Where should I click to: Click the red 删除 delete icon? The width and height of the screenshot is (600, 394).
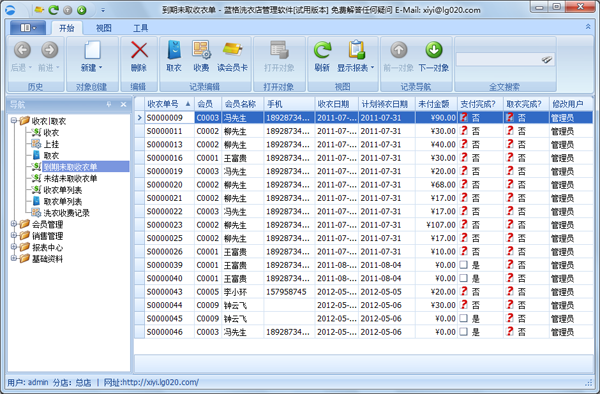[x=139, y=50]
